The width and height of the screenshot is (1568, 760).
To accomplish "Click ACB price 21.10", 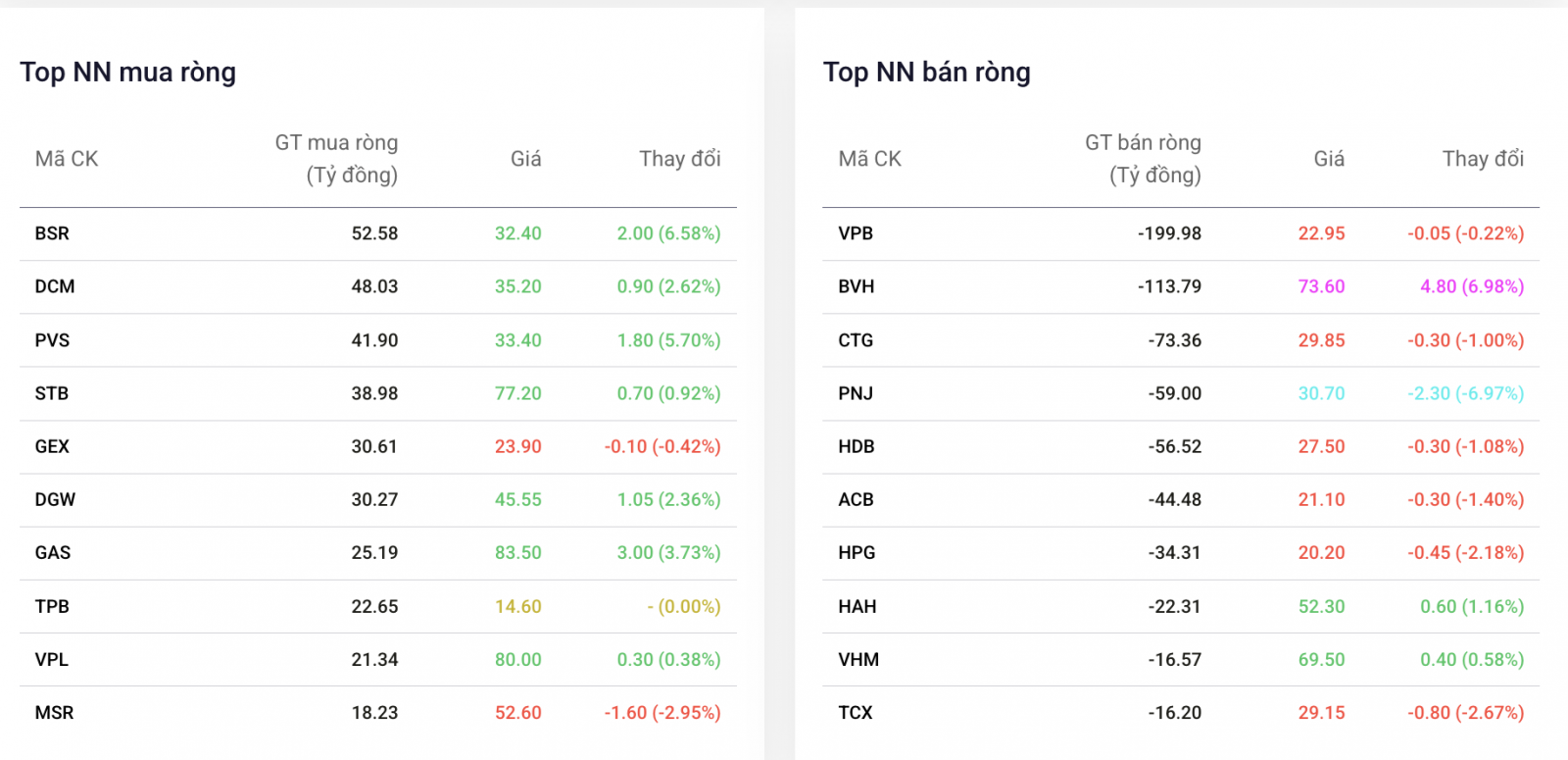I will click(1322, 499).
